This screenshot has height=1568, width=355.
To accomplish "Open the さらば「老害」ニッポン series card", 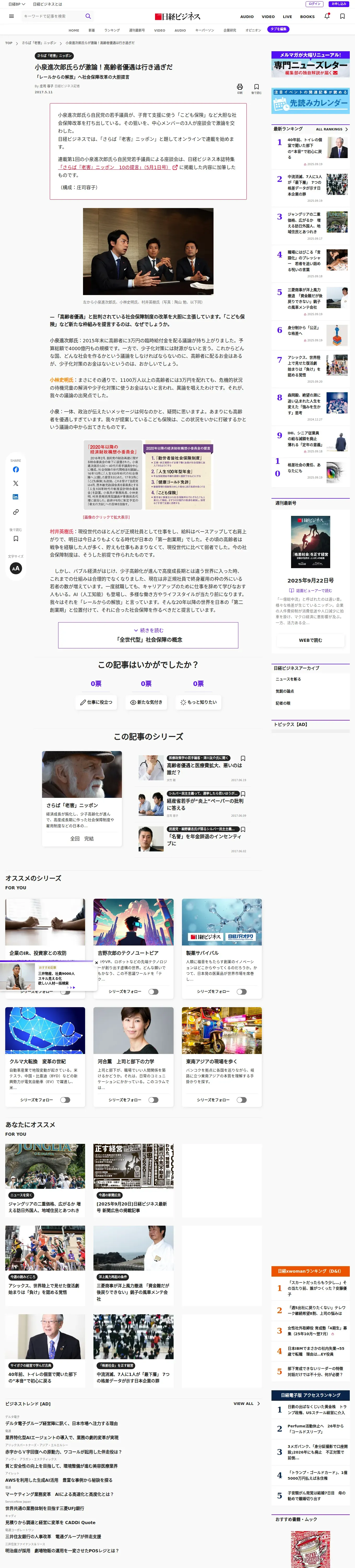I will (x=81, y=799).
